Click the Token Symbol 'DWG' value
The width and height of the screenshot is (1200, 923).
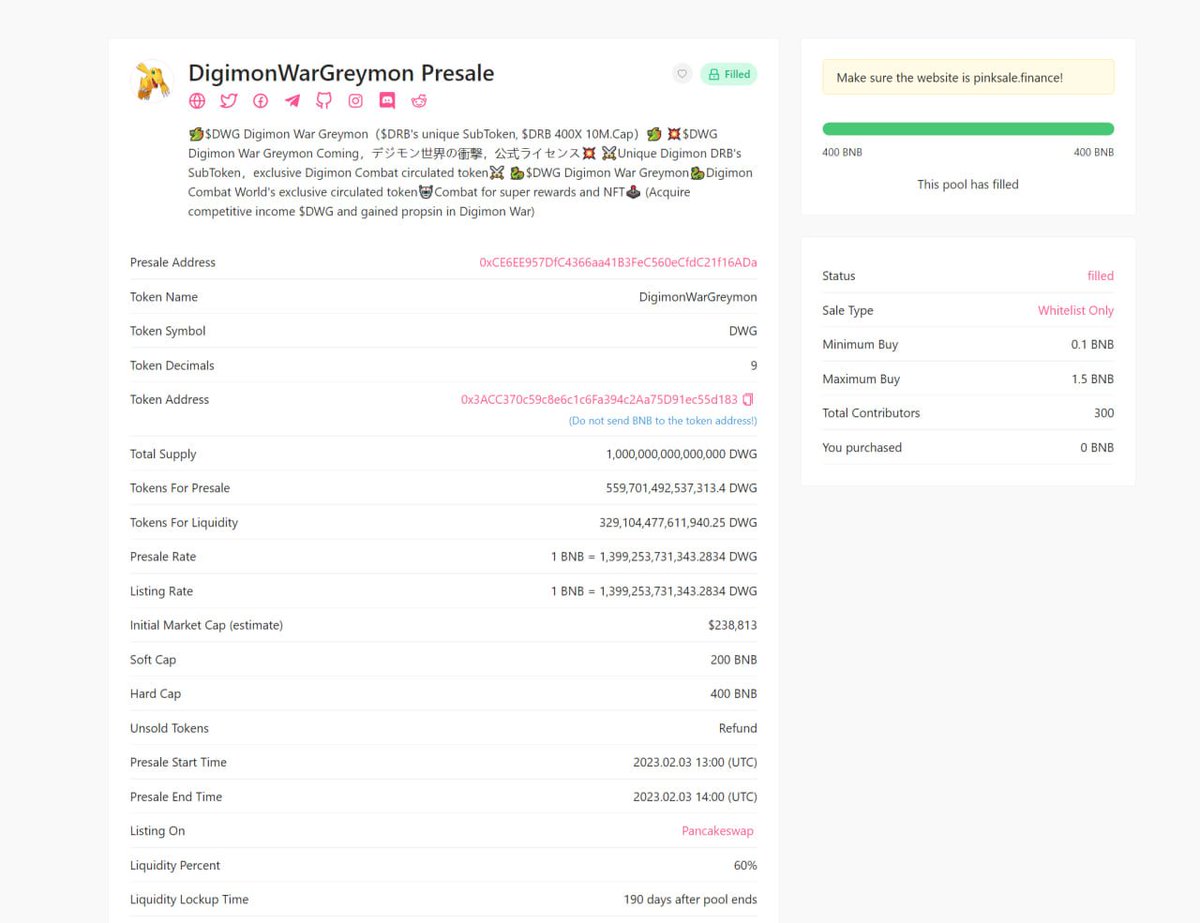pyautogui.click(x=743, y=331)
